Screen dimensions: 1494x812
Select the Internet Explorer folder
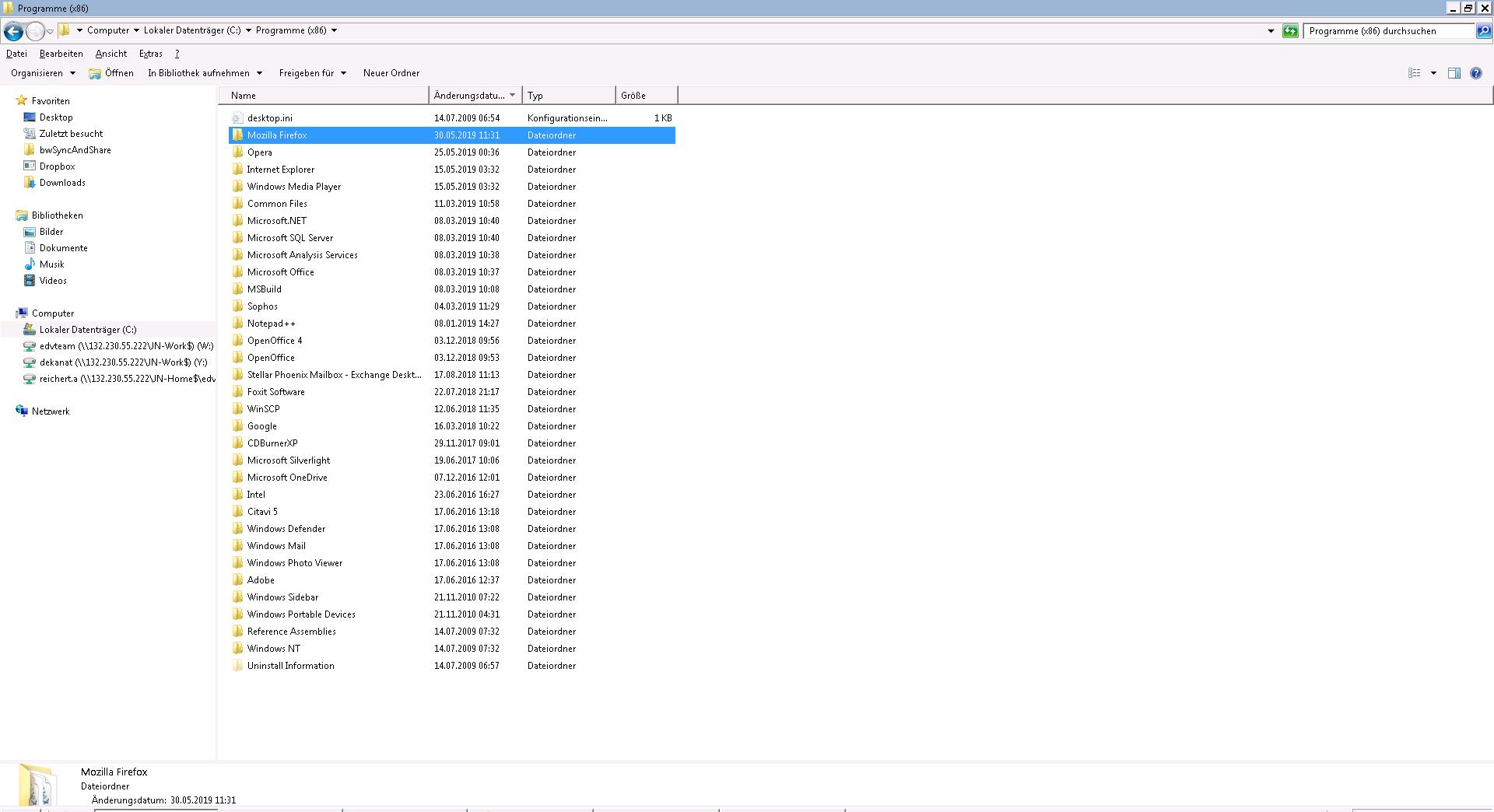coord(281,170)
